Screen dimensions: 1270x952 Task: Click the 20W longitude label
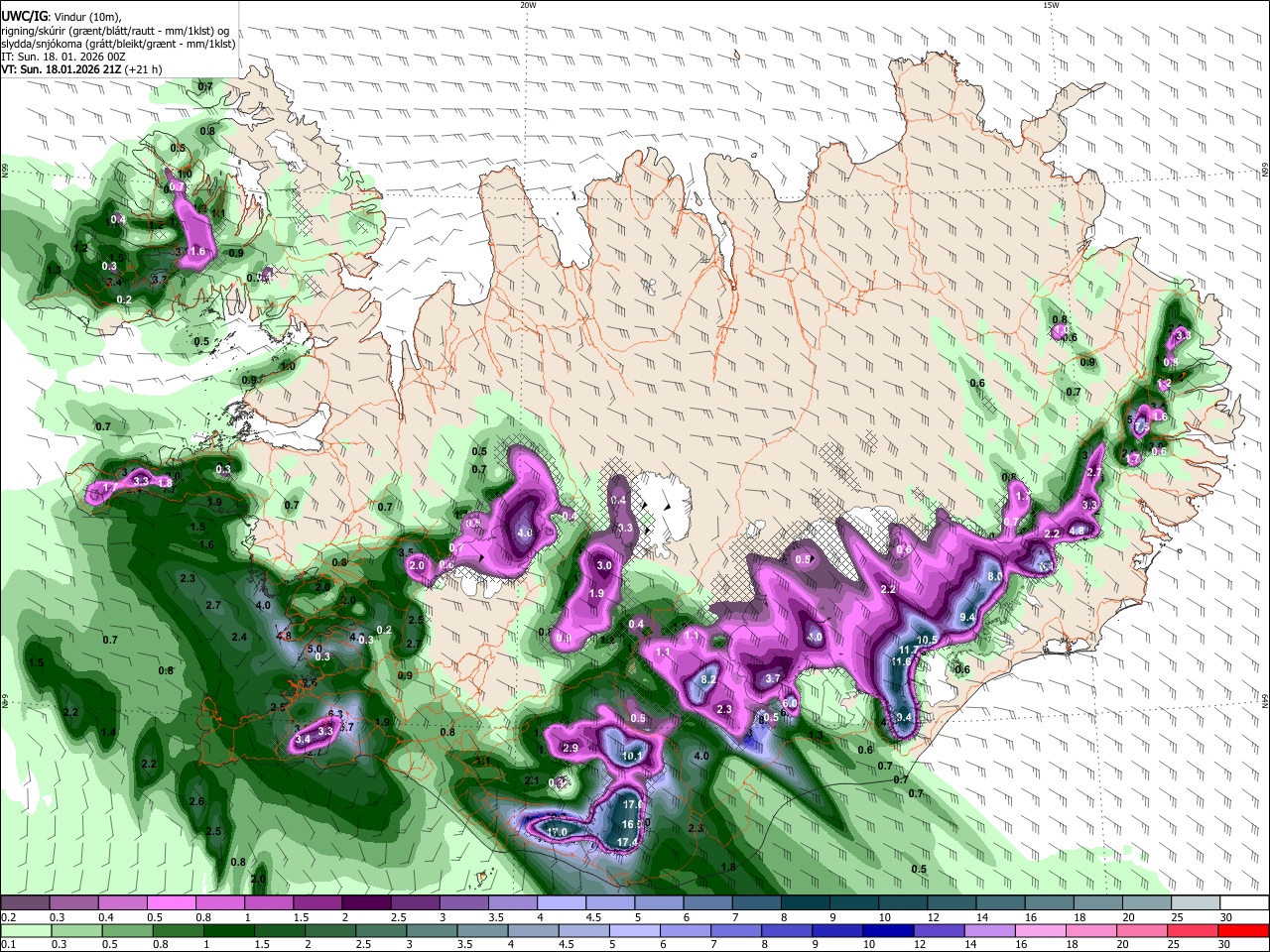529,5
